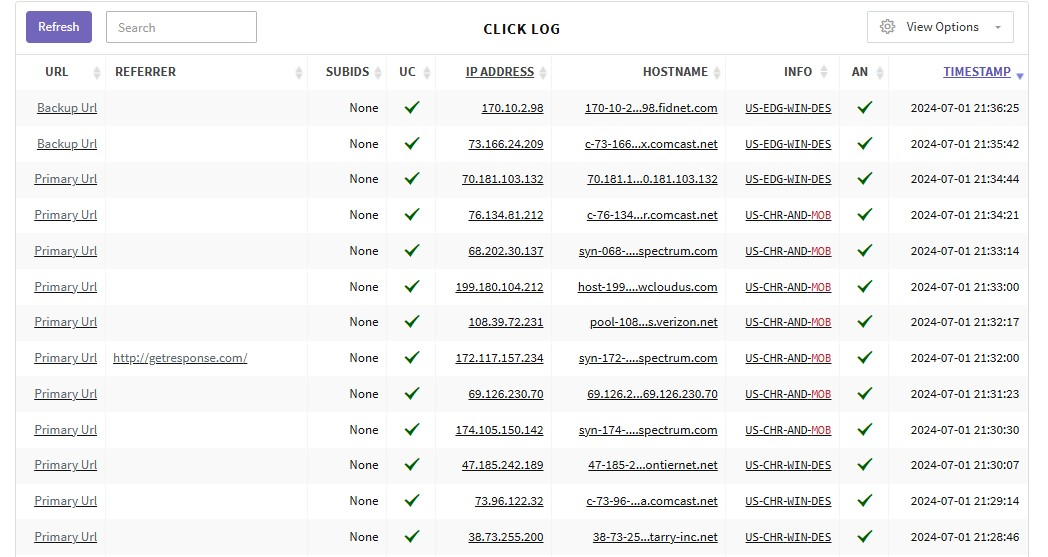Click AN checkmark in 21:31:23 row

coord(865,393)
